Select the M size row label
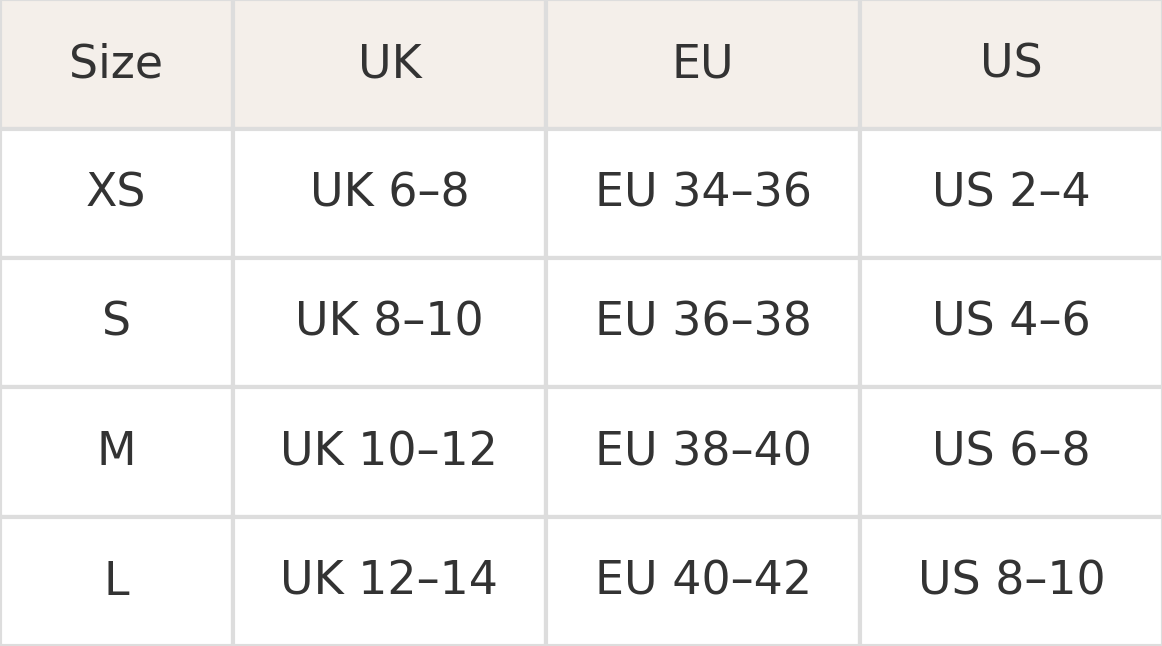 [x=116, y=451]
